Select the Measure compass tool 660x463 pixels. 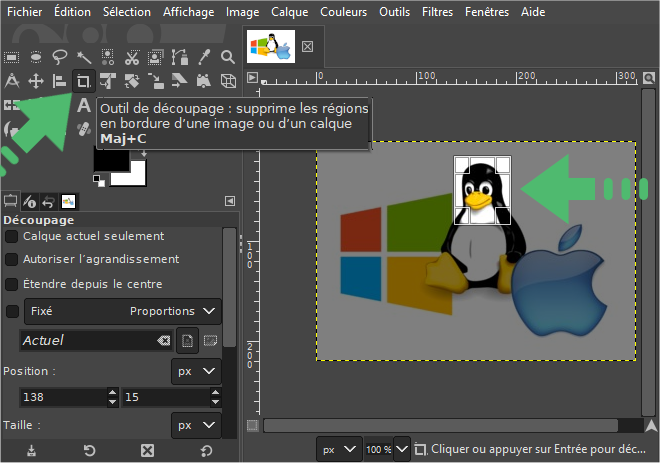click(x=12, y=81)
